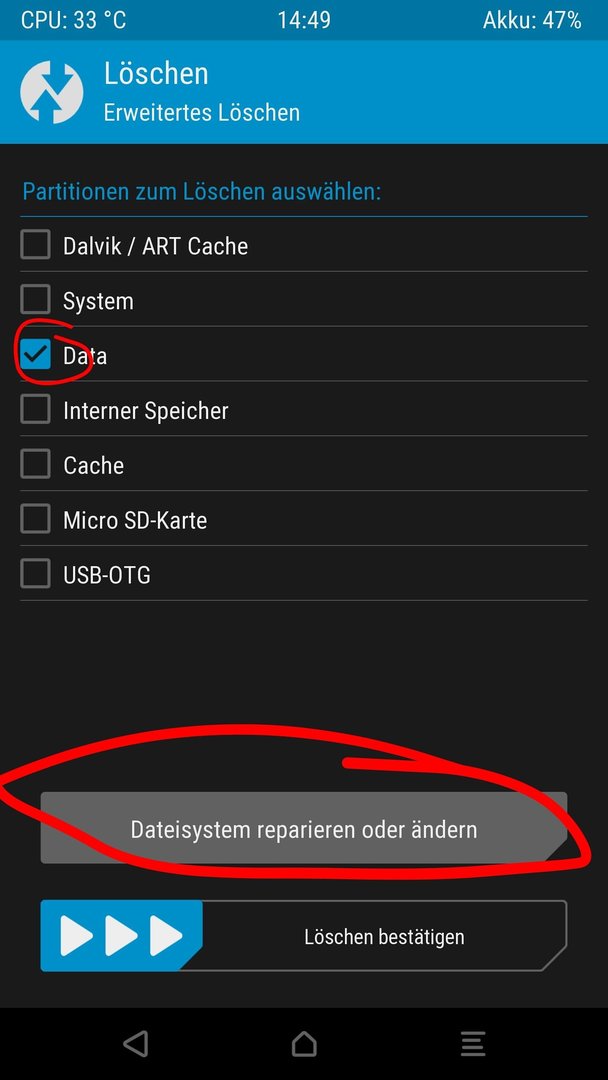Select the Micro SD-Karte checkbox
608x1080 pixels.
35,519
